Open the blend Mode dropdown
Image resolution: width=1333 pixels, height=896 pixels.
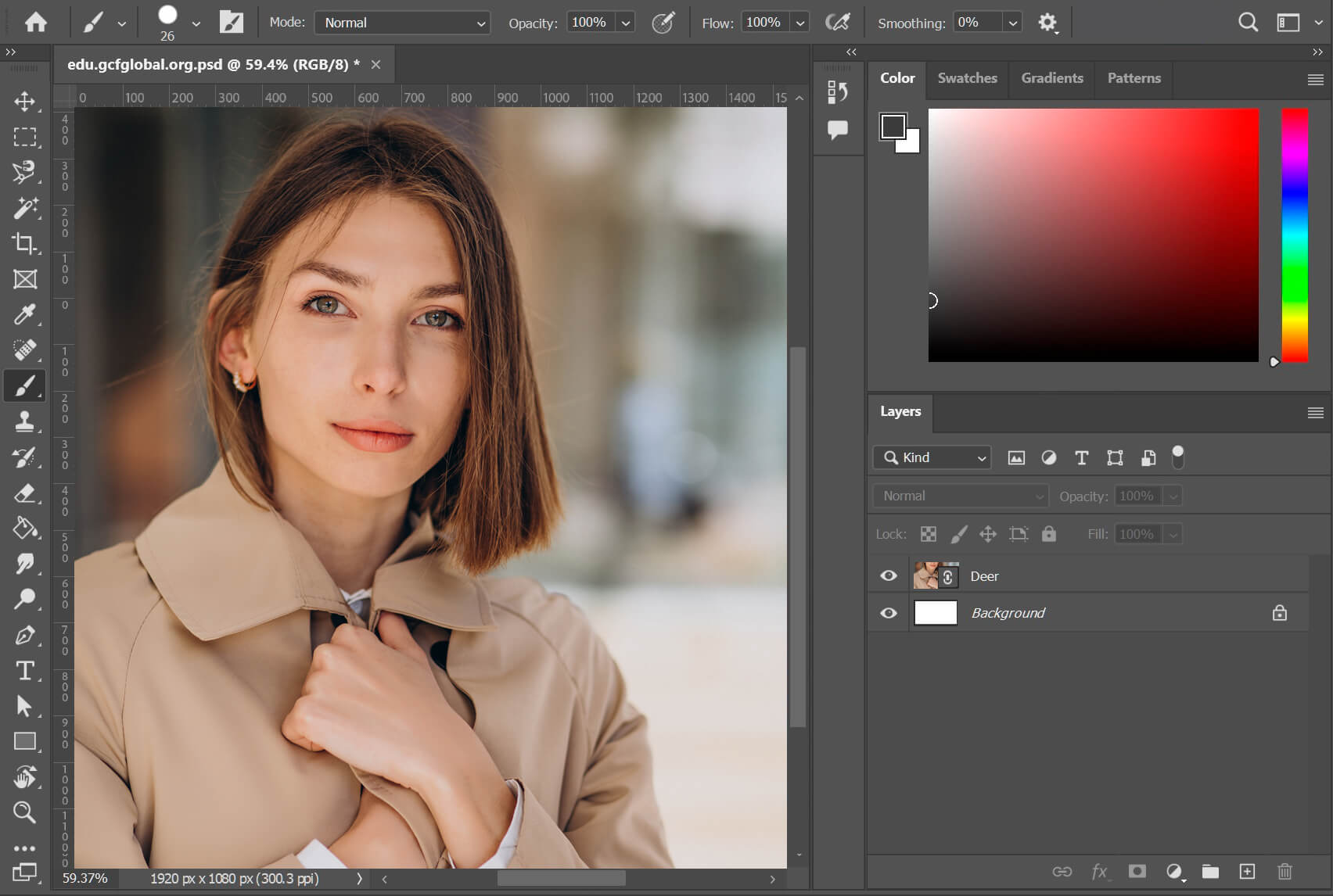point(402,22)
